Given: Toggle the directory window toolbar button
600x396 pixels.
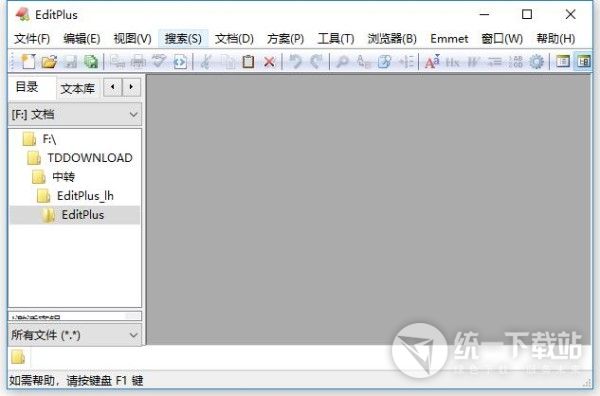Looking at the screenshot, I should (x=584, y=61).
